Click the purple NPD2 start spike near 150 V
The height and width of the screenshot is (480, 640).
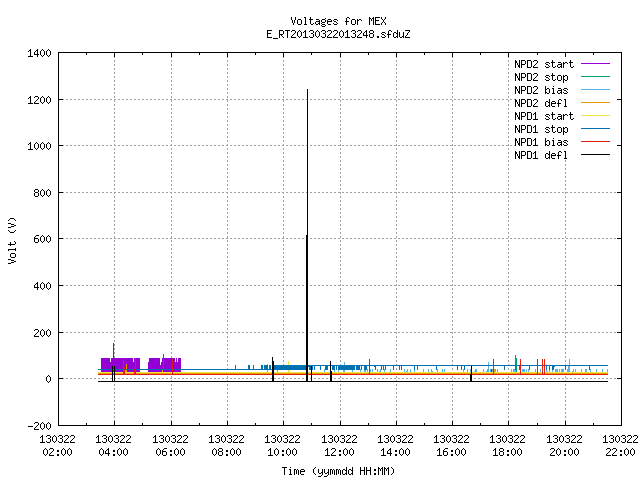(113, 351)
